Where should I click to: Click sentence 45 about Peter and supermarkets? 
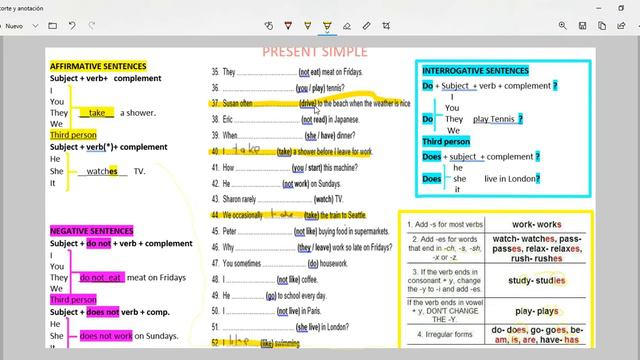pyautogui.click(x=300, y=231)
